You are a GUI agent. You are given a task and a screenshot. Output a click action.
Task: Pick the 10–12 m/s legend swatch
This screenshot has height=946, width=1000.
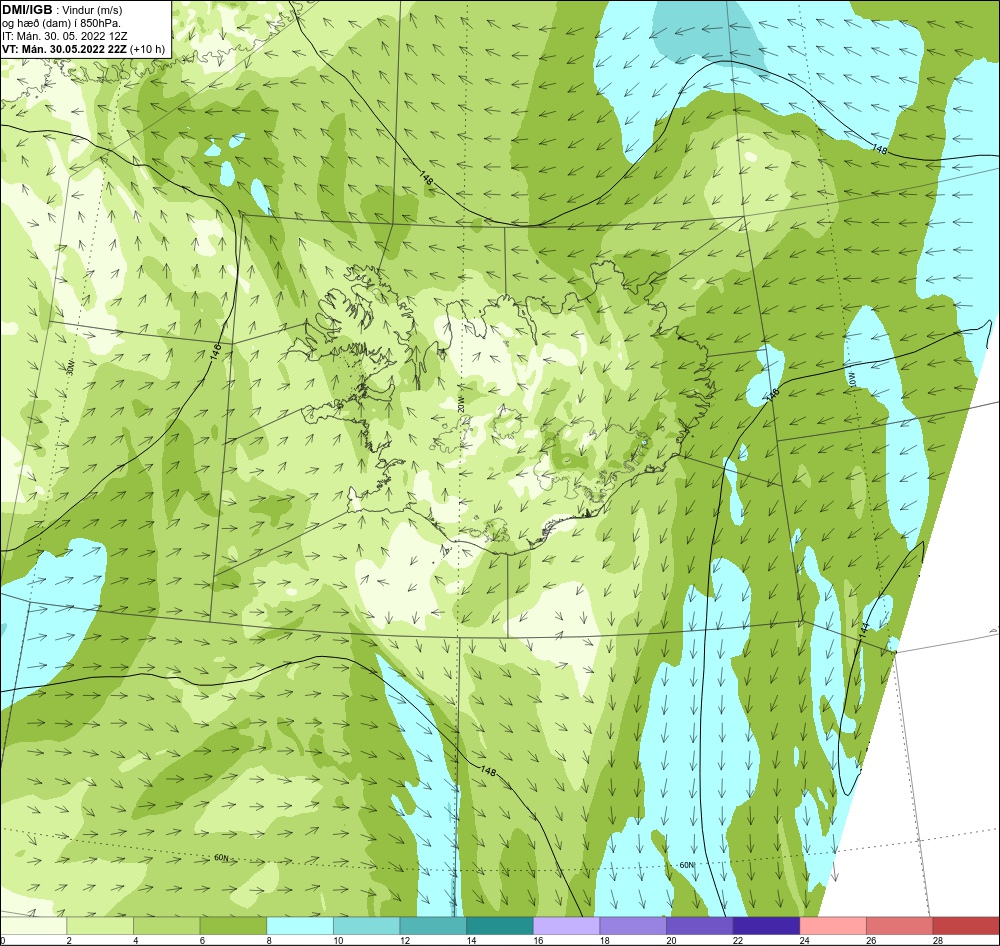point(366,926)
